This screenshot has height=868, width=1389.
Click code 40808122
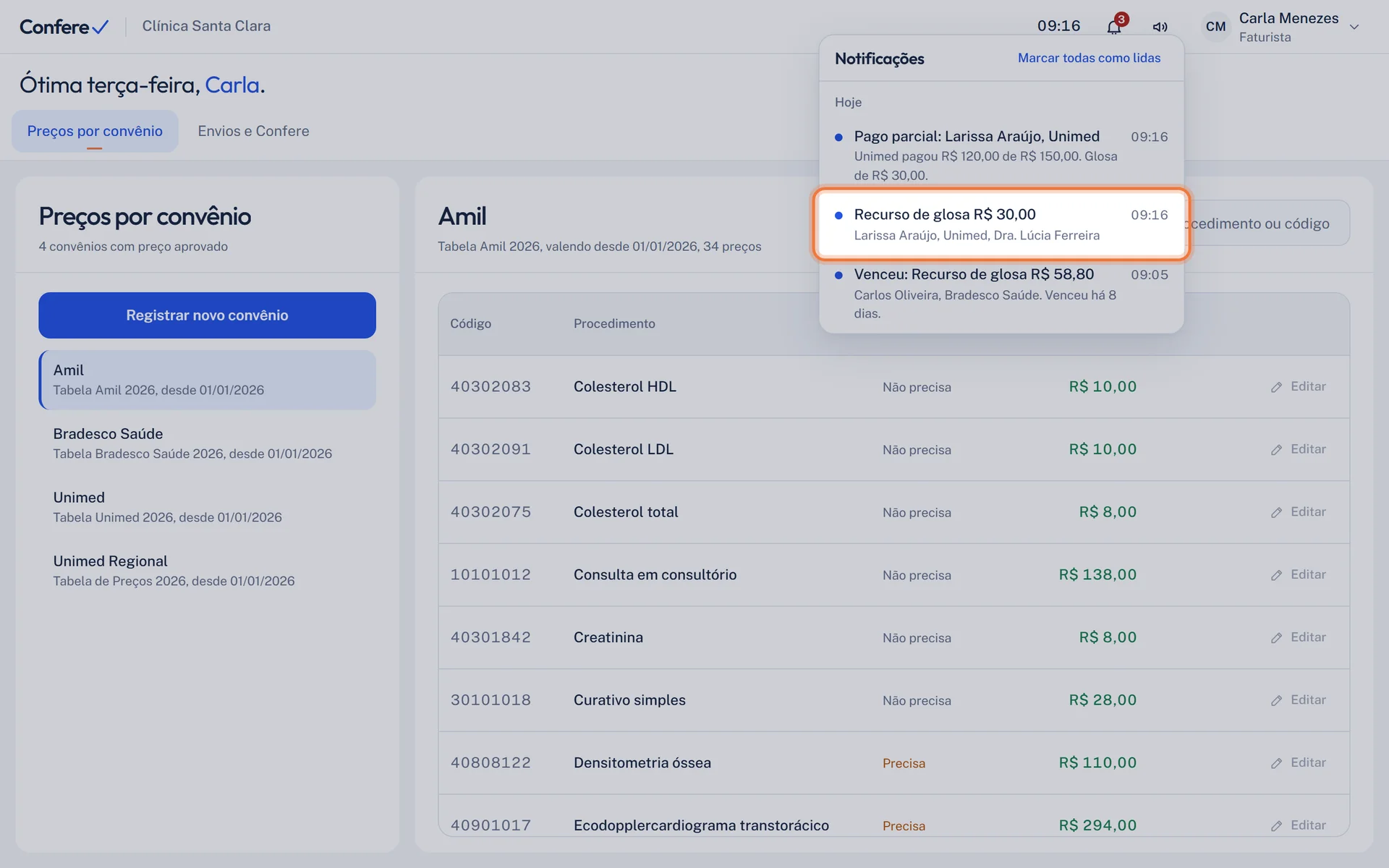click(490, 763)
